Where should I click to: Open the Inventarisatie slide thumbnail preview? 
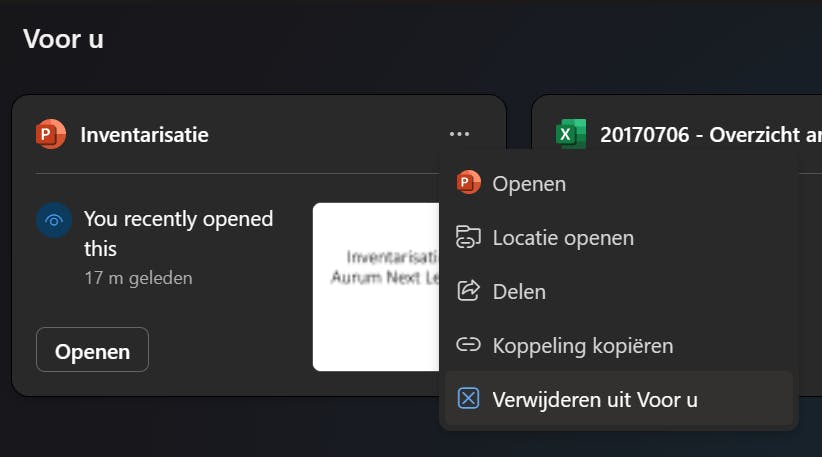(376, 286)
